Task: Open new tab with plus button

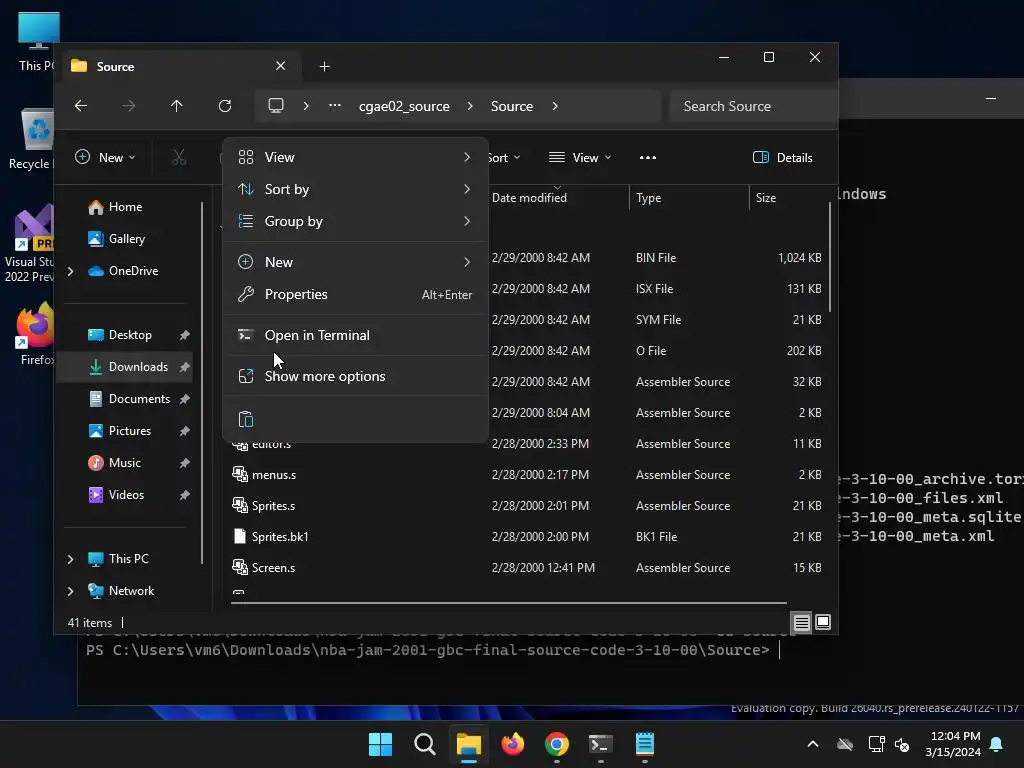Action: point(325,67)
